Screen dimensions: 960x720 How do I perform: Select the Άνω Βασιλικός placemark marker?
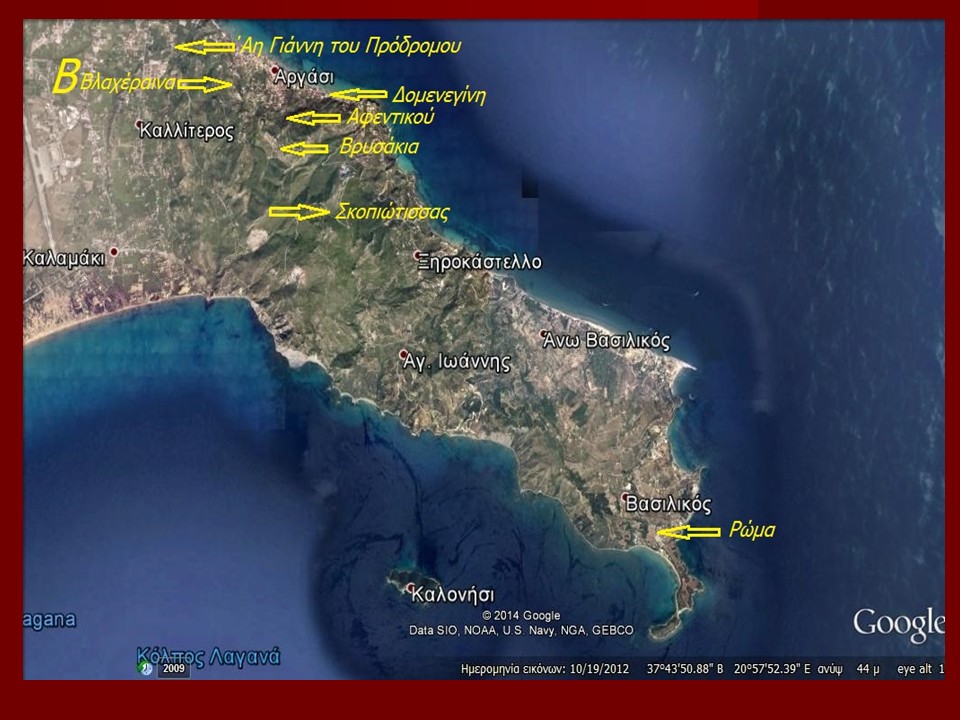544,334
